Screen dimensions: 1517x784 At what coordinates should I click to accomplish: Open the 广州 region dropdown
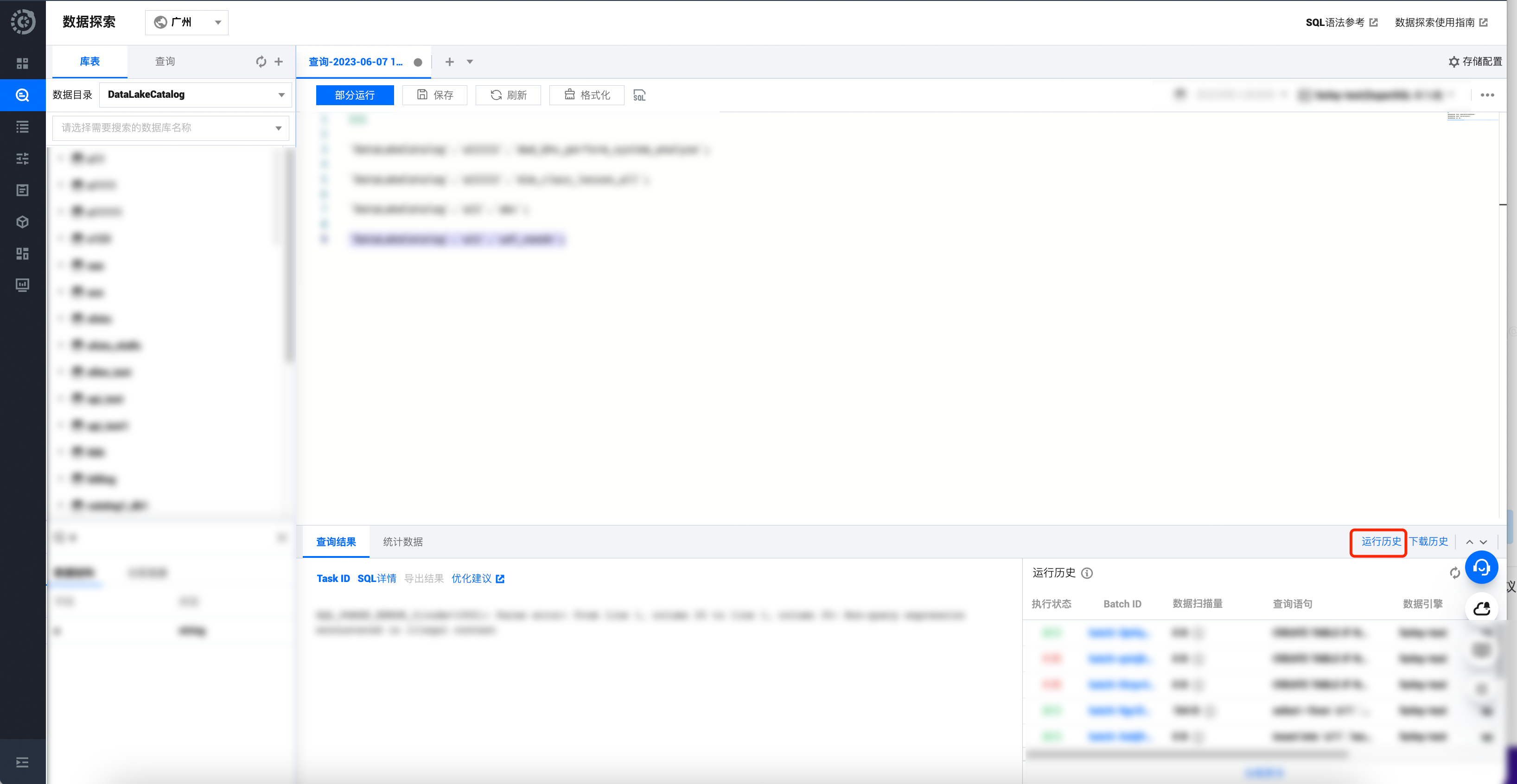(x=187, y=22)
